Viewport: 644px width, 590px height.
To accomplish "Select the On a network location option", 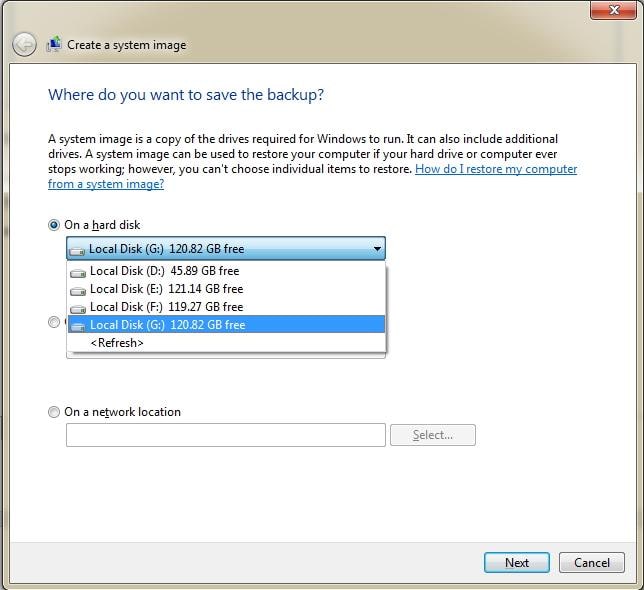I will click(x=54, y=412).
